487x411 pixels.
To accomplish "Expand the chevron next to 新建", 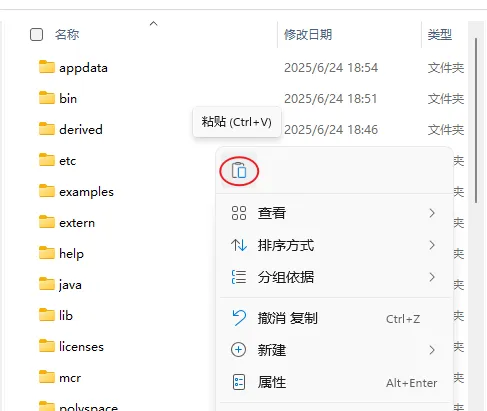I will [432, 350].
